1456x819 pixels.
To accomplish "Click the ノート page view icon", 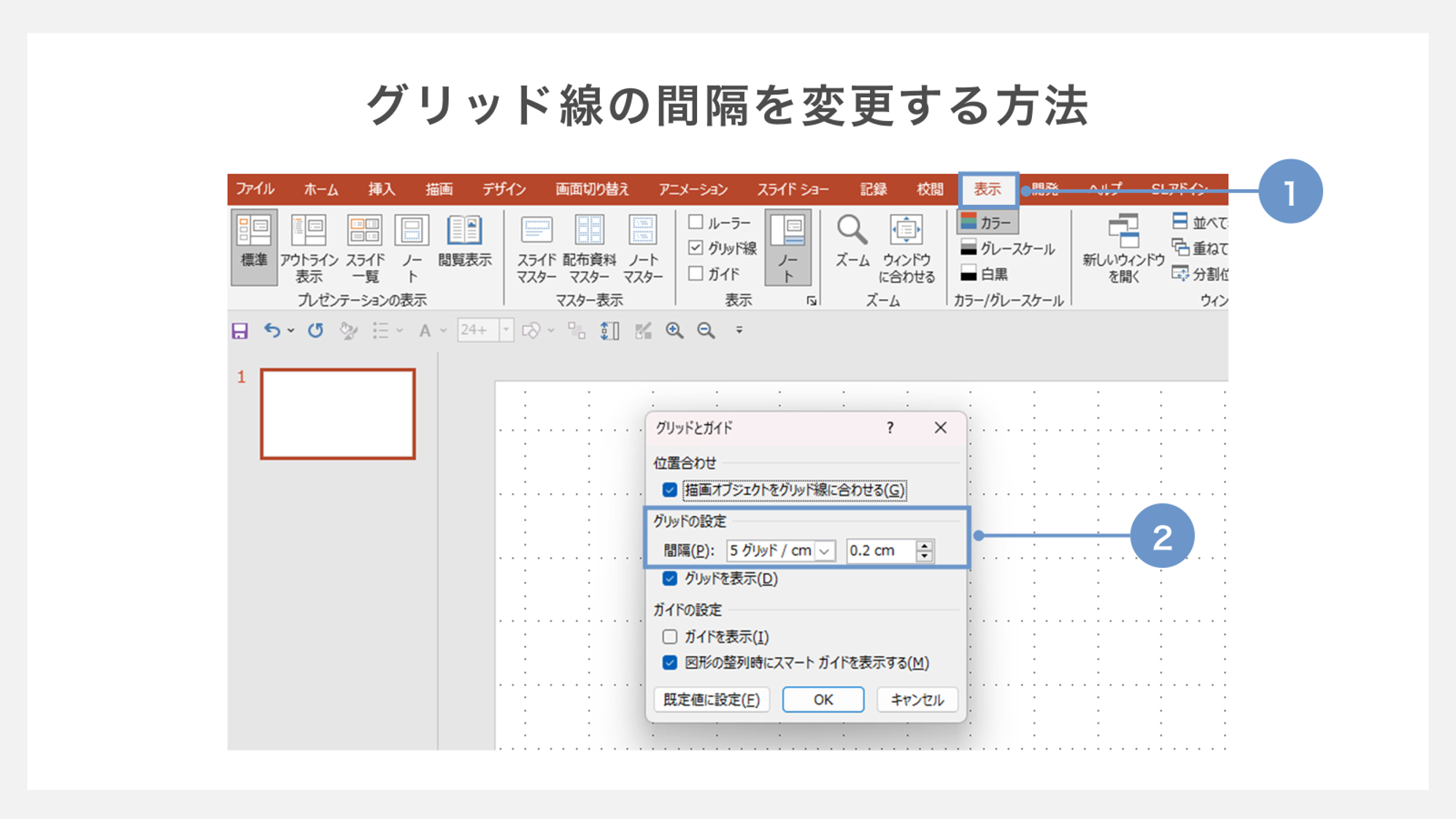I will coord(412,247).
